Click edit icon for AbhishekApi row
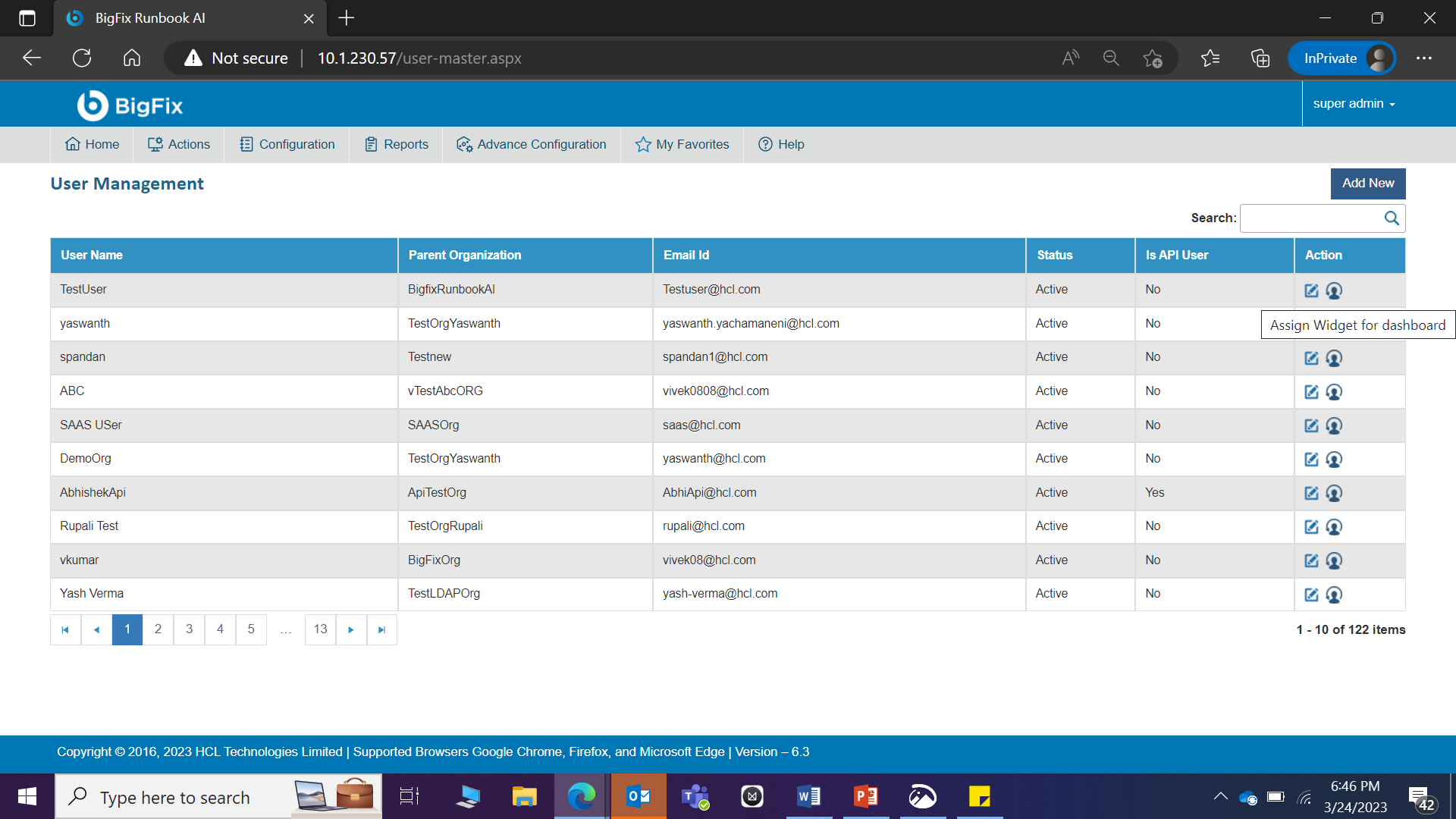1456x819 pixels. pyautogui.click(x=1311, y=493)
